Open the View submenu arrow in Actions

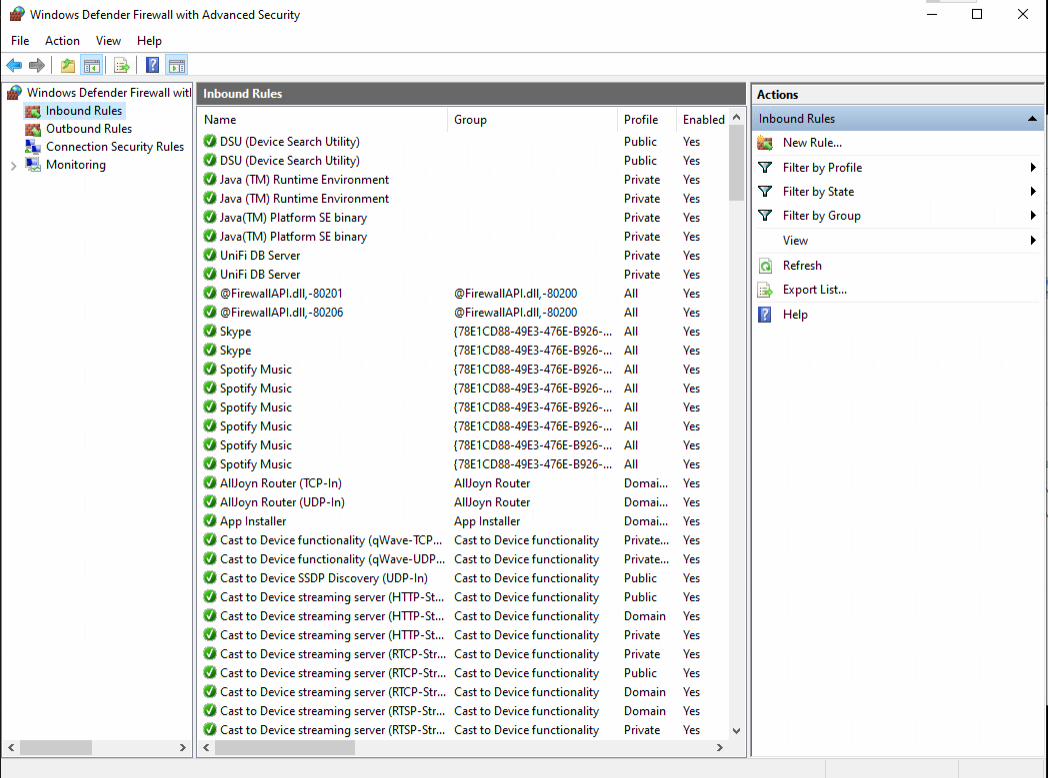(x=1033, y=241)
